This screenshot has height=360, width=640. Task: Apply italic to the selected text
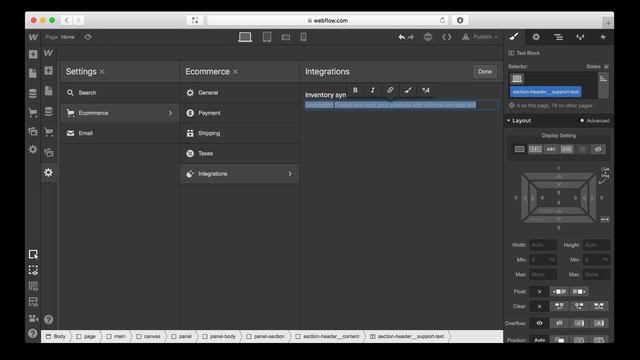(x=373, y=90)
